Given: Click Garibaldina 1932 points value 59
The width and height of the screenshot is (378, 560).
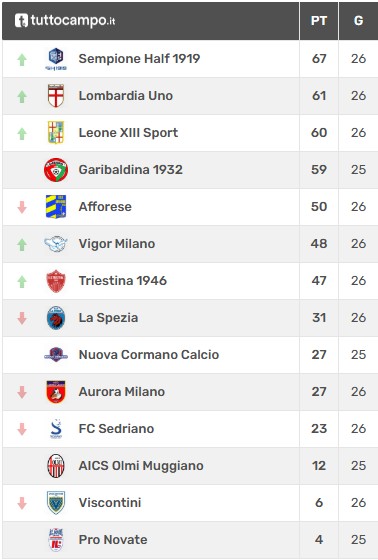Looking at the screenshot, I should (319, 170).
